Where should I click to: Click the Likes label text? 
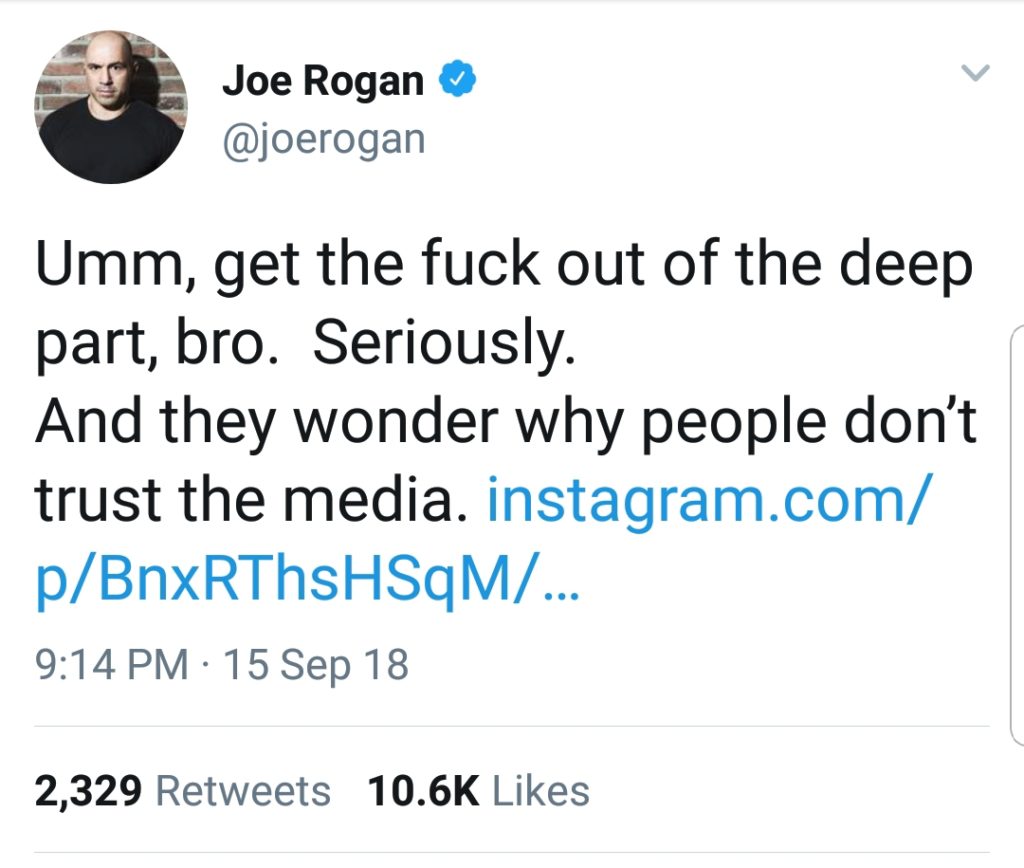pyautogui.click(x=541, y=792)
